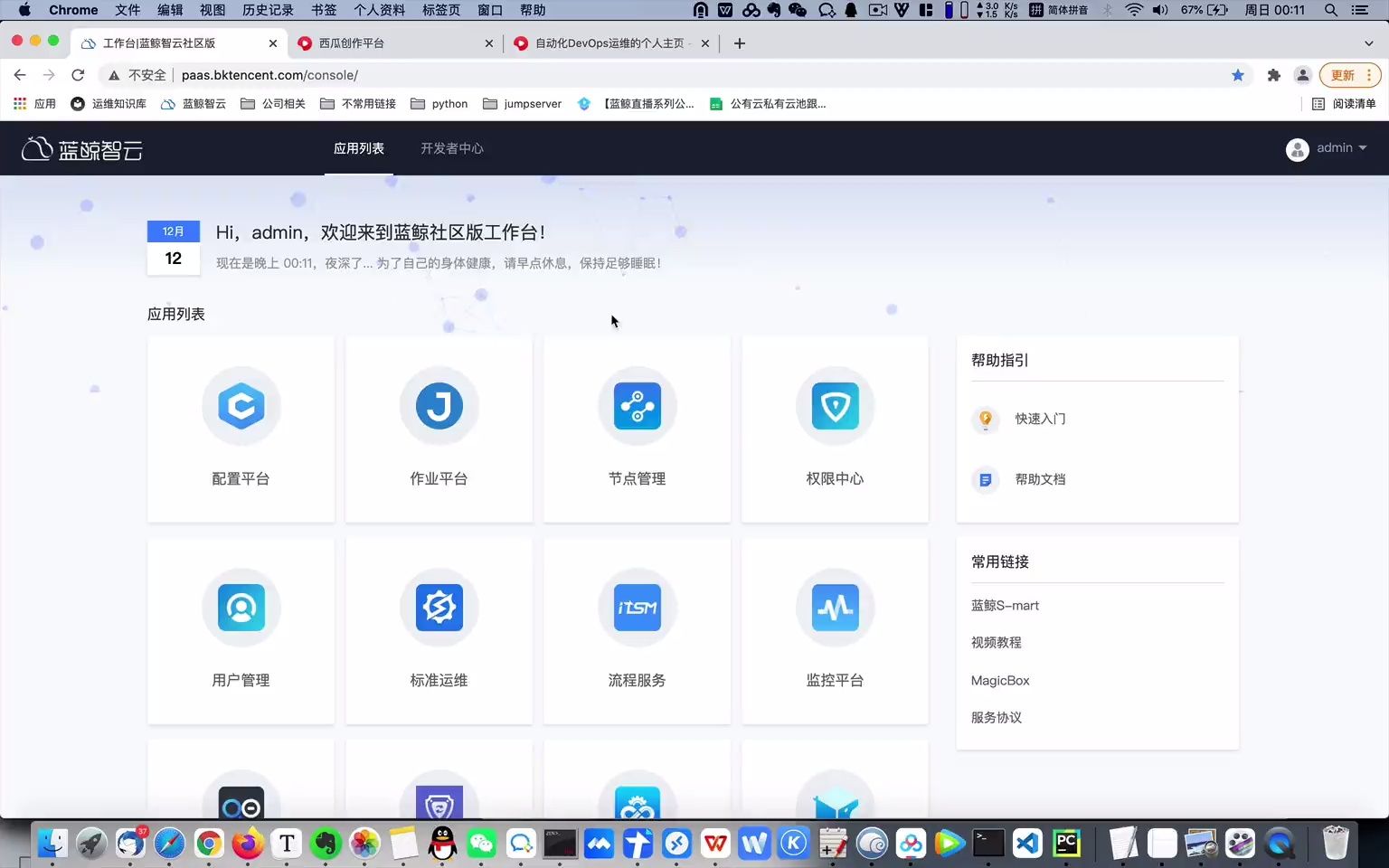Open the python bookmark folder
Screen dimensions: 1389x868
point(439,104)
